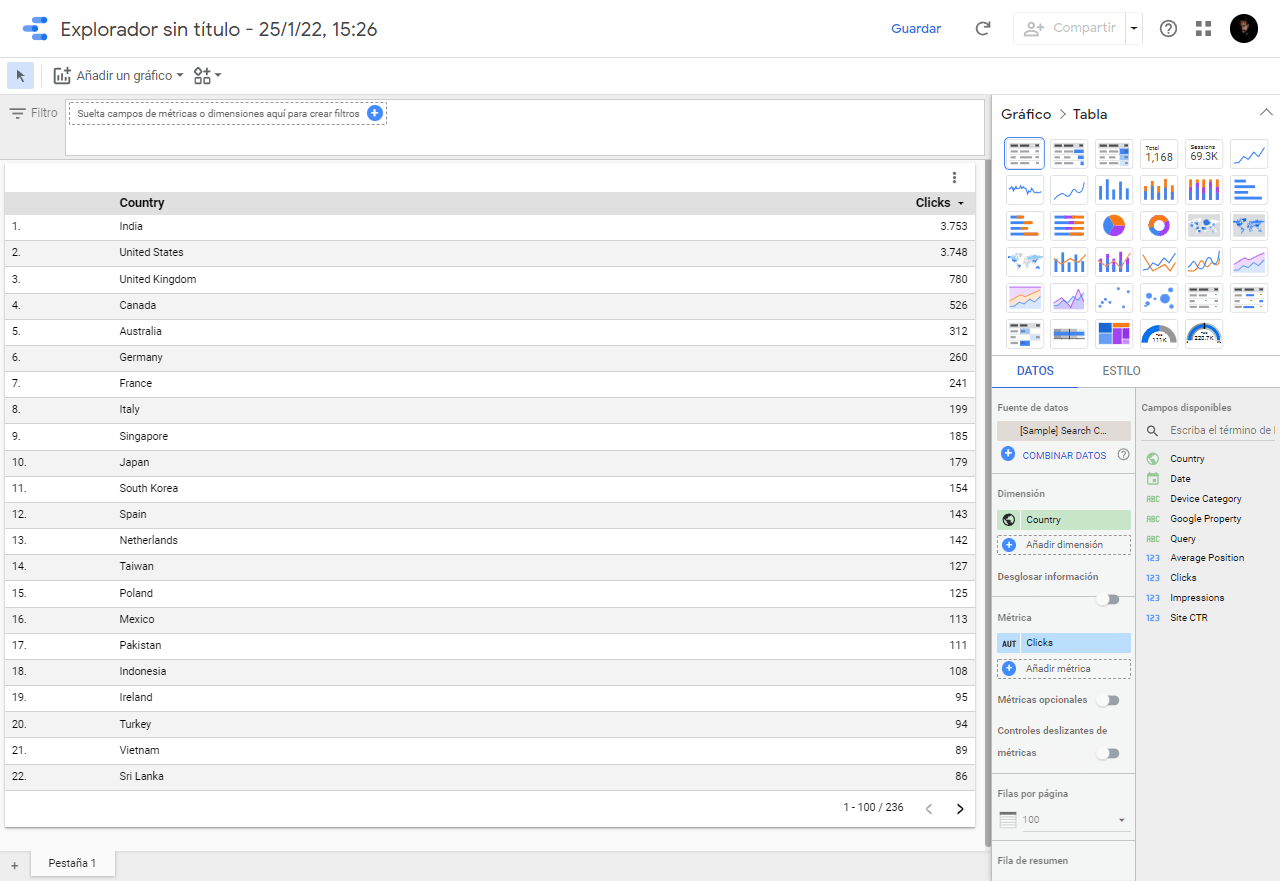Toggle Controles deslizantes de métricas
The width and height of the screenshot is (1280, 881).
[1107, 753]
